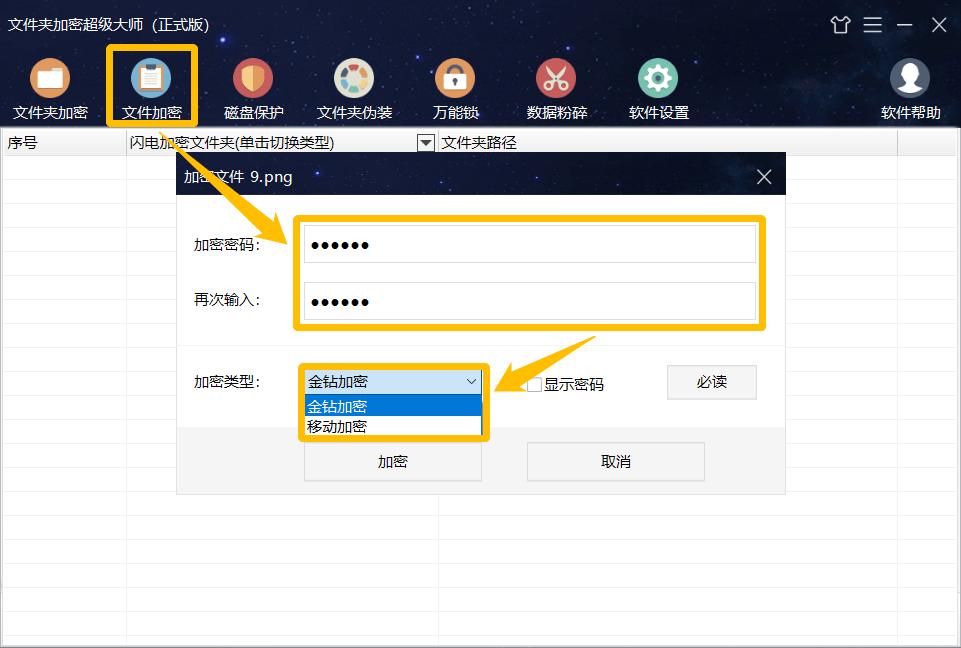The width and height of the screenshot is (961, 648).
Task: Click the 加密密码 password input field
Action: [x=528, y=243]
